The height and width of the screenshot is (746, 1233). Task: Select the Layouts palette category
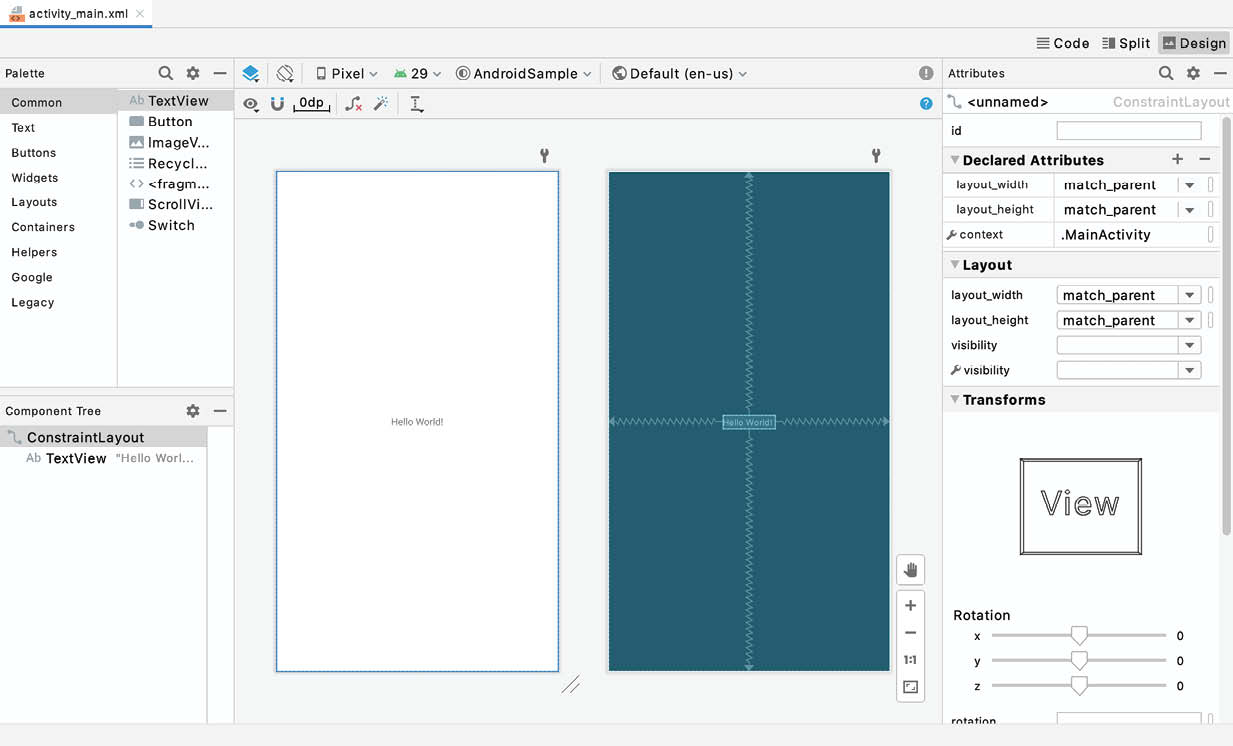(58, 201)
